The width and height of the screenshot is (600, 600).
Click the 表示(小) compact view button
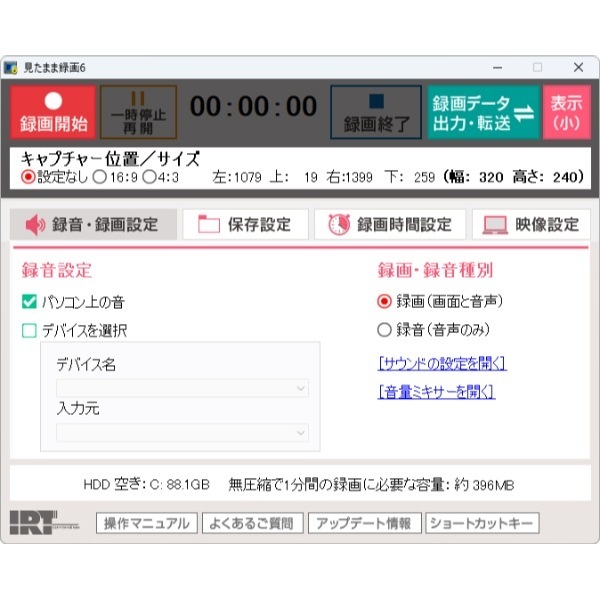point(566,112)
